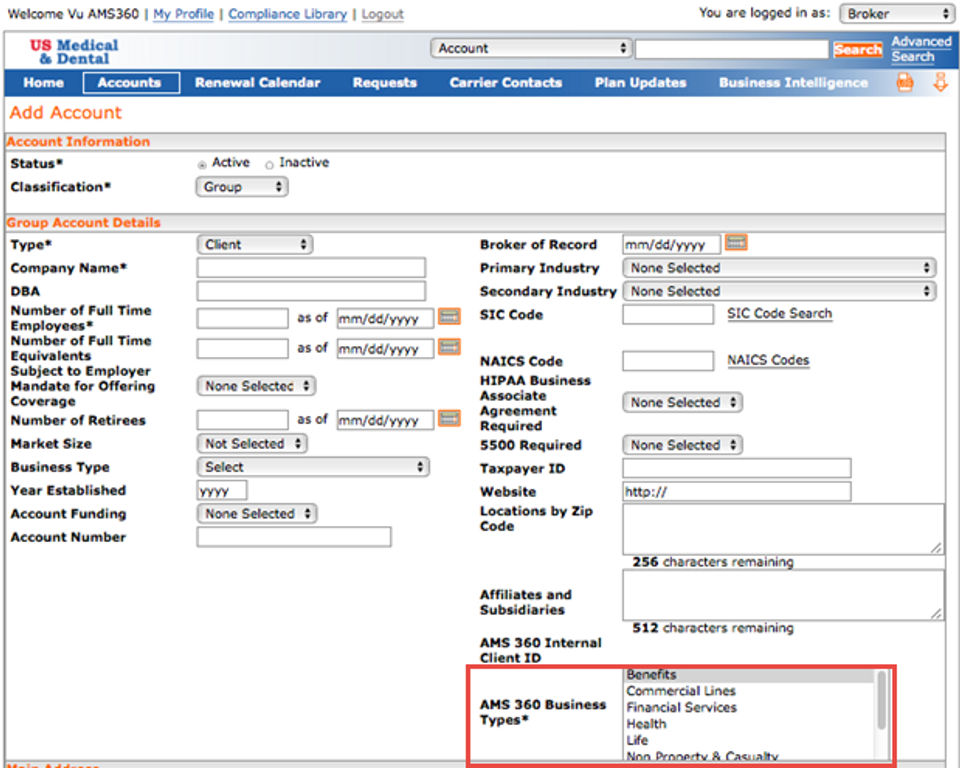Open calendar for Full Time Equivalents date
This screenshot has width=960, height=768.
(x=449, y=347)
